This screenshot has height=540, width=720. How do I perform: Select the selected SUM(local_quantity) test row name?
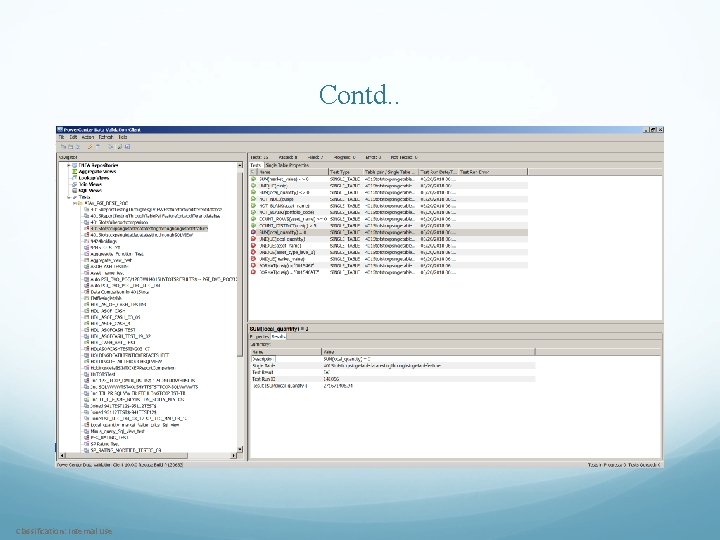click(x=283, y=232)
